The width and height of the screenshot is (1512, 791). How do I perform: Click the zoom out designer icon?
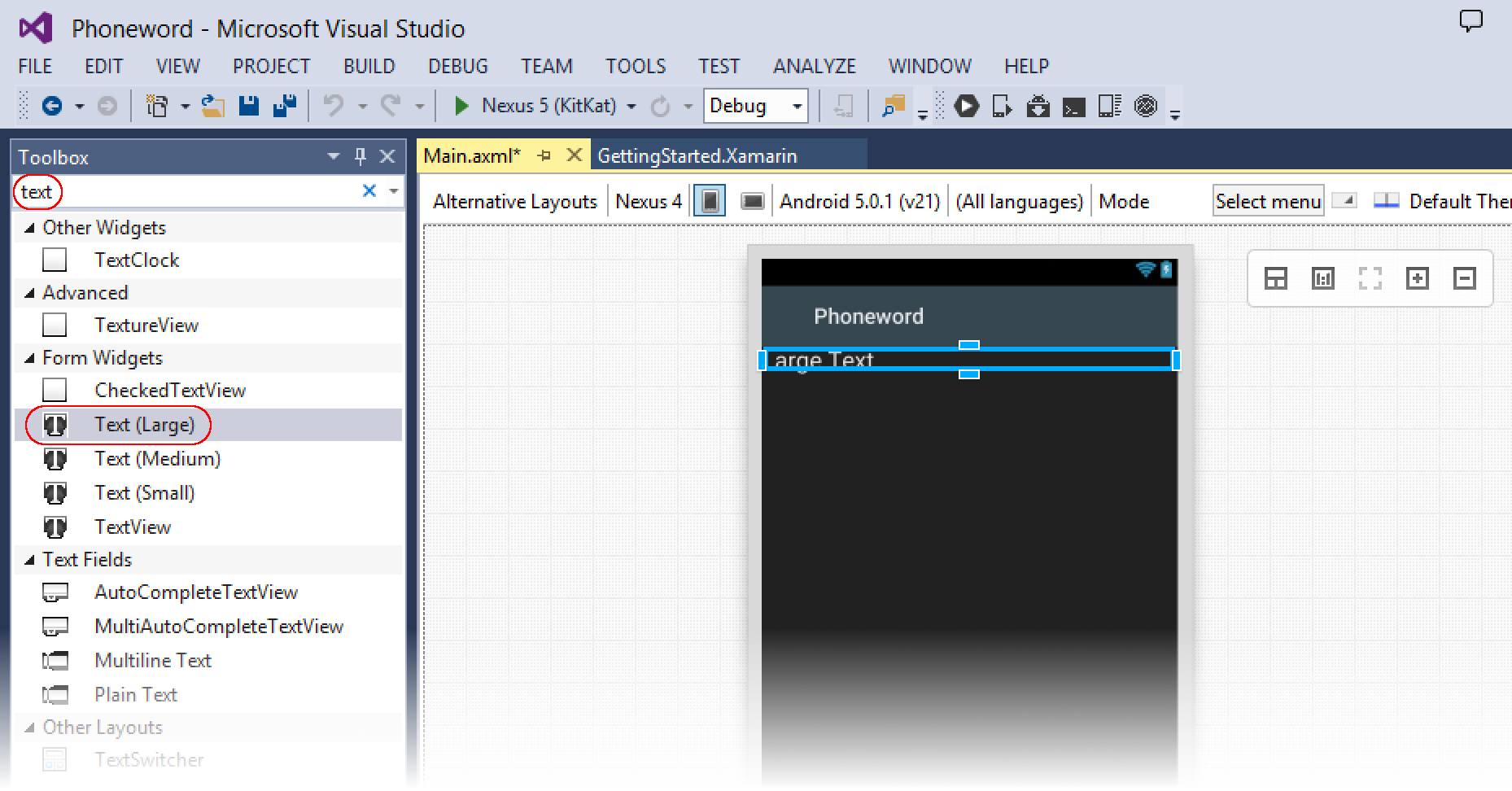(1464, 279)
